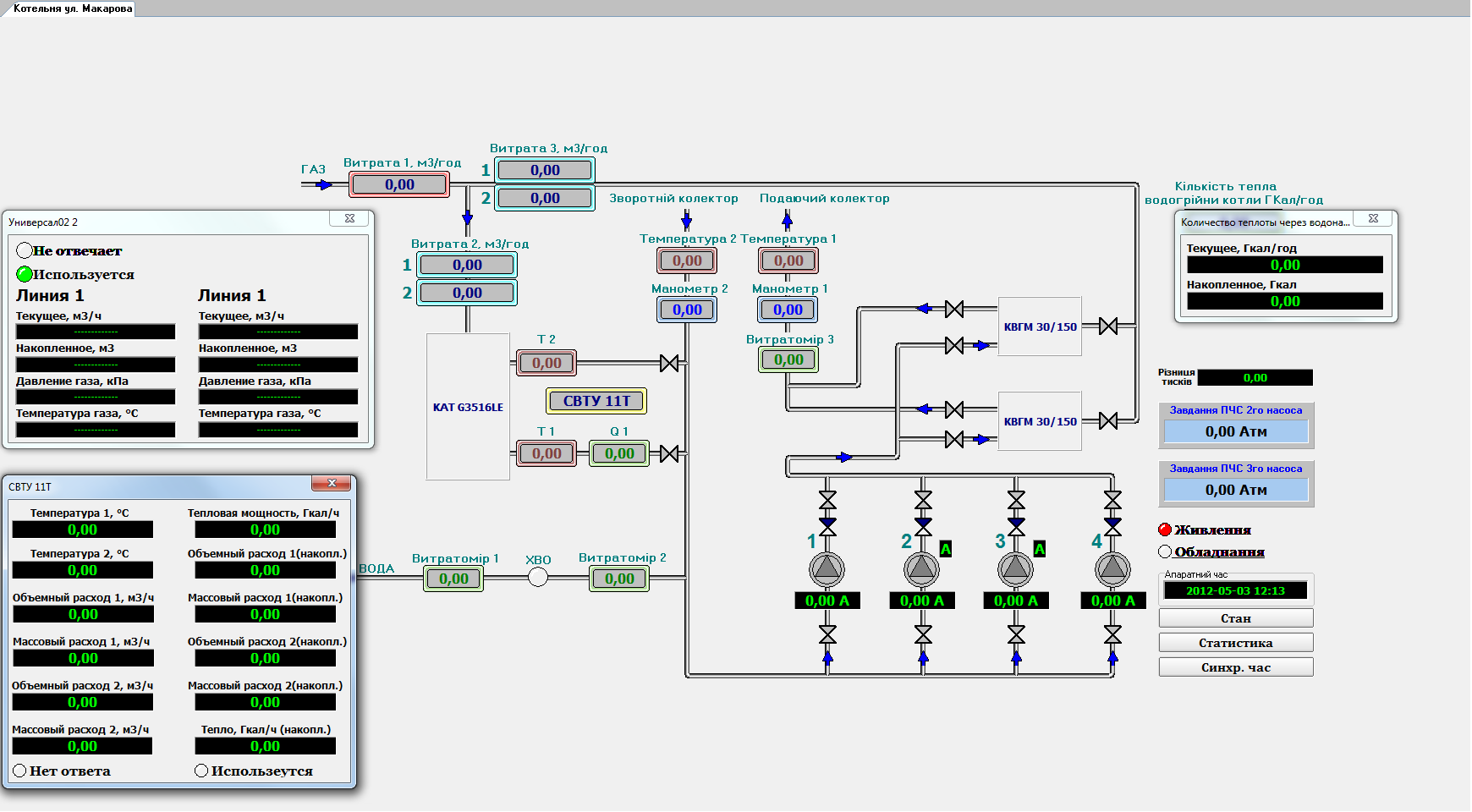
Task: Open the Котельня ул. Макарова tab
Action: click(73, 8)
